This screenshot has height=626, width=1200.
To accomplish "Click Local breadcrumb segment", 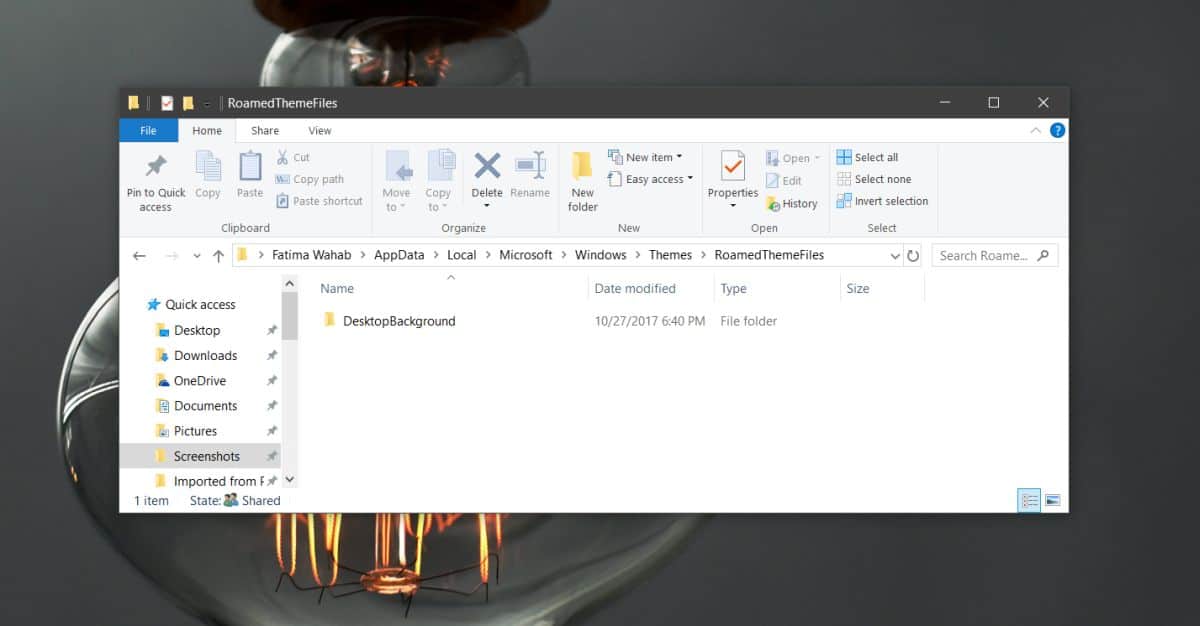I will point(462,255).
